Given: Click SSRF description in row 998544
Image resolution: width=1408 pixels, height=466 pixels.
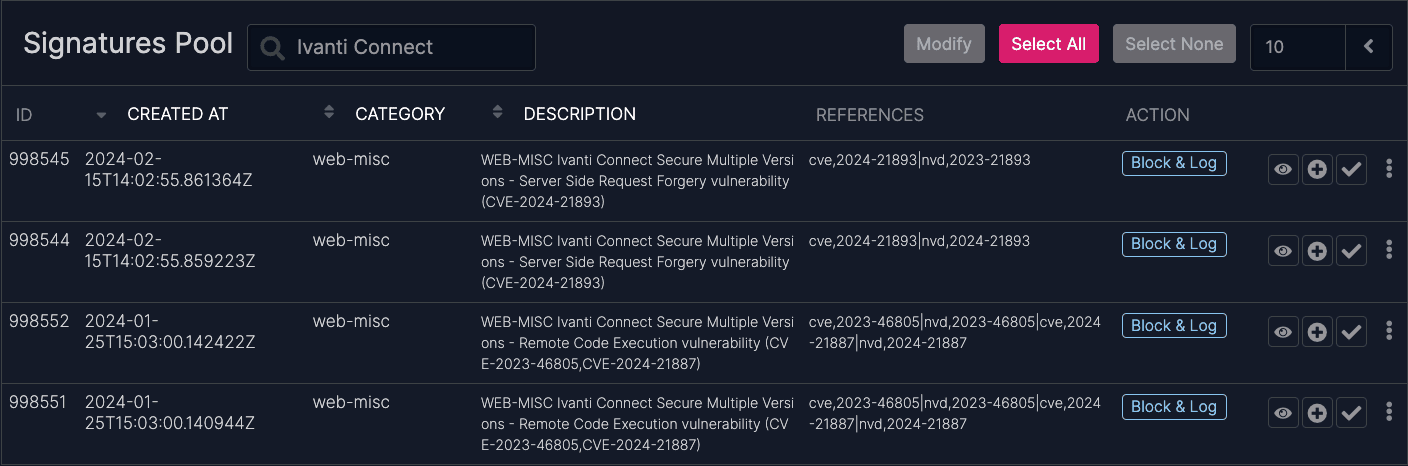Looking at the screenshot, I should (x=638, y=262).
